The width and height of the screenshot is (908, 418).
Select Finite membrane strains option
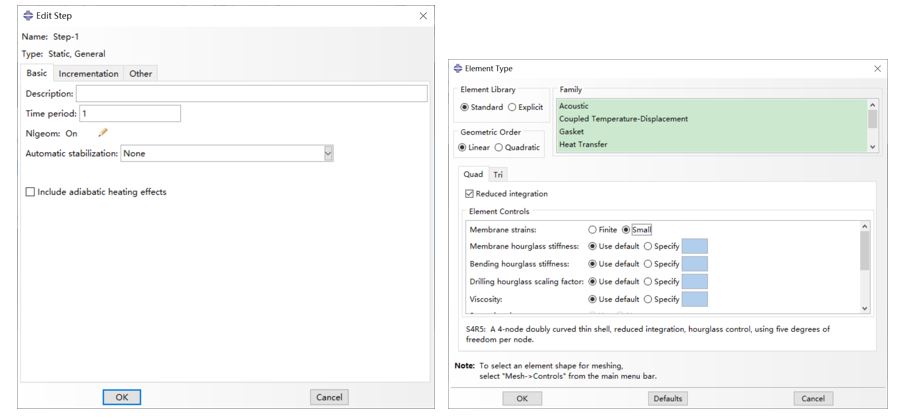pos(593,230)
